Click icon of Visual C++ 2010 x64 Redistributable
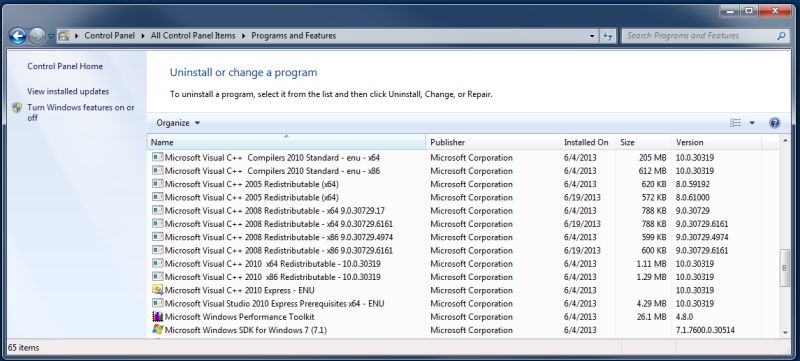The width and height of the screenshot is (800, 361). click(158, 263)
